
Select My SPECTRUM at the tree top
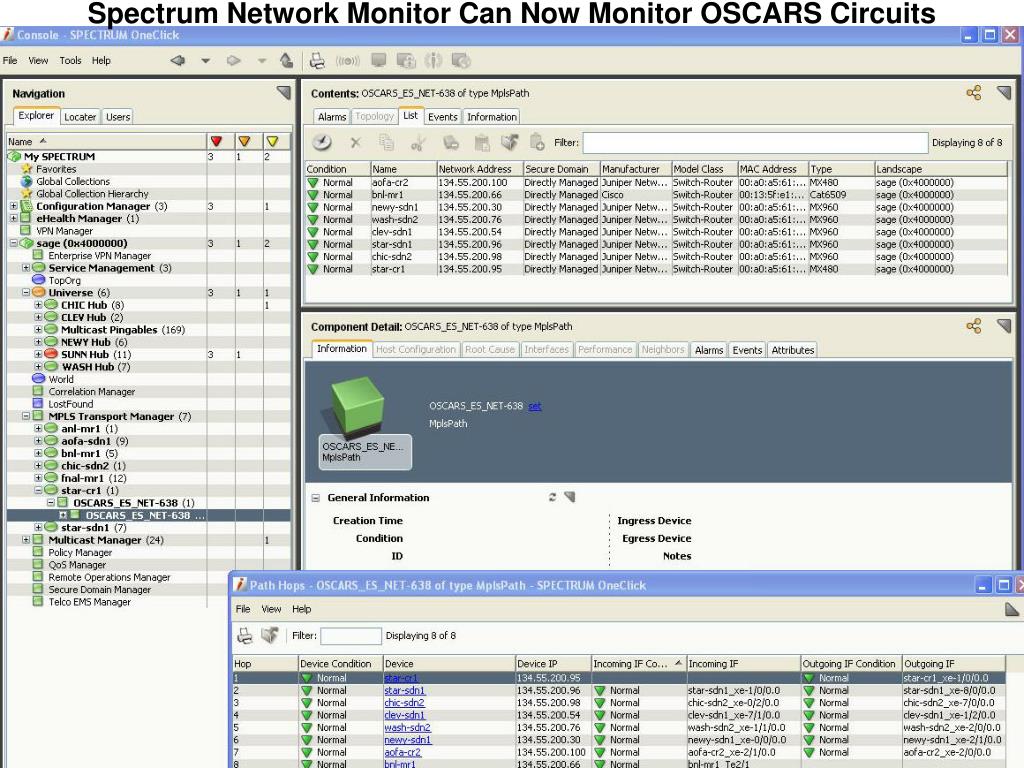click(x=59, y=157)
